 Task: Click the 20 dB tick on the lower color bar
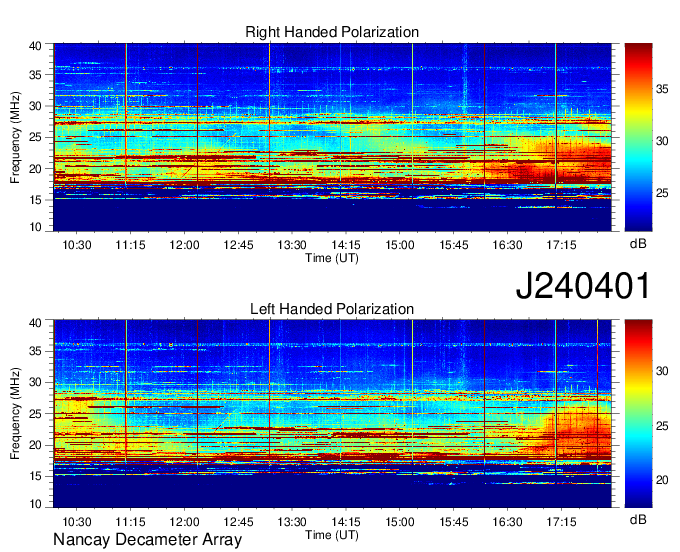[662, 480]
